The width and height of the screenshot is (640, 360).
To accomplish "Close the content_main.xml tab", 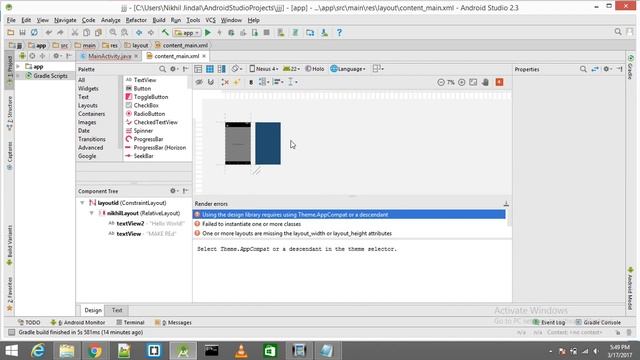I will pyautogui.click(x=204, y=56).
